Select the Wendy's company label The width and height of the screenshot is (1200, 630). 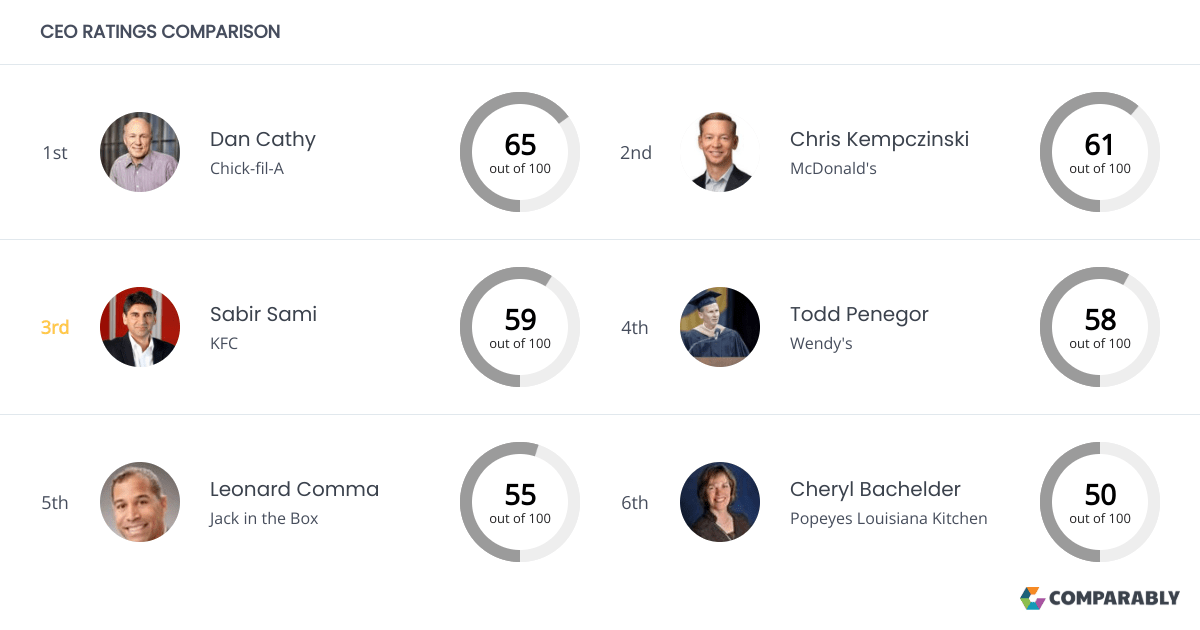(821, 343)
